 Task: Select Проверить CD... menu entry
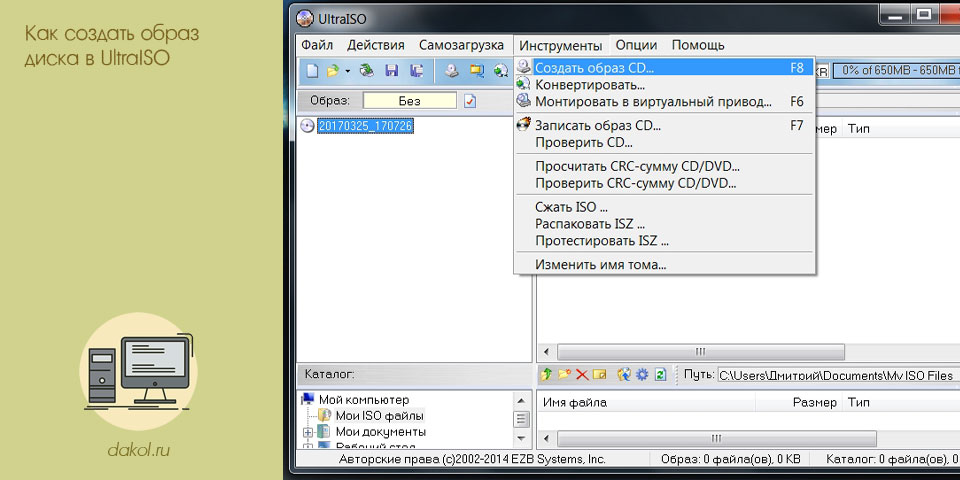pyautogui.click(x=664, y=143)
